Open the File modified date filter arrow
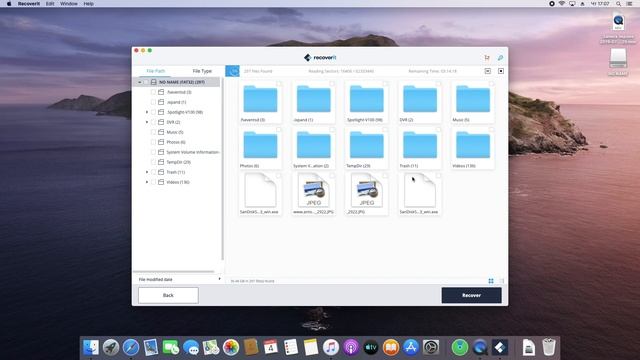The height and width of the screenshot is (360, 640). tap(220, 279)
